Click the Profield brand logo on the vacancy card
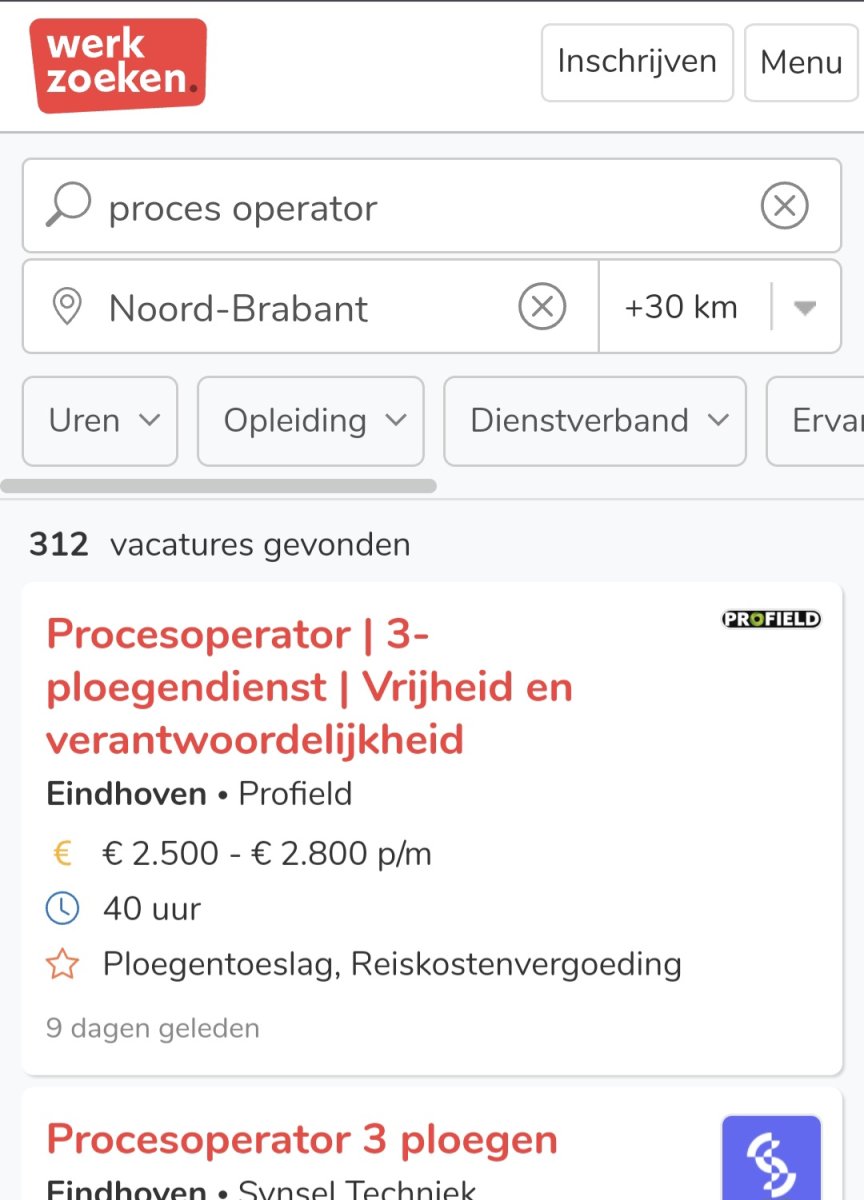Screen dimensions: 864x1200 (771, 618)
